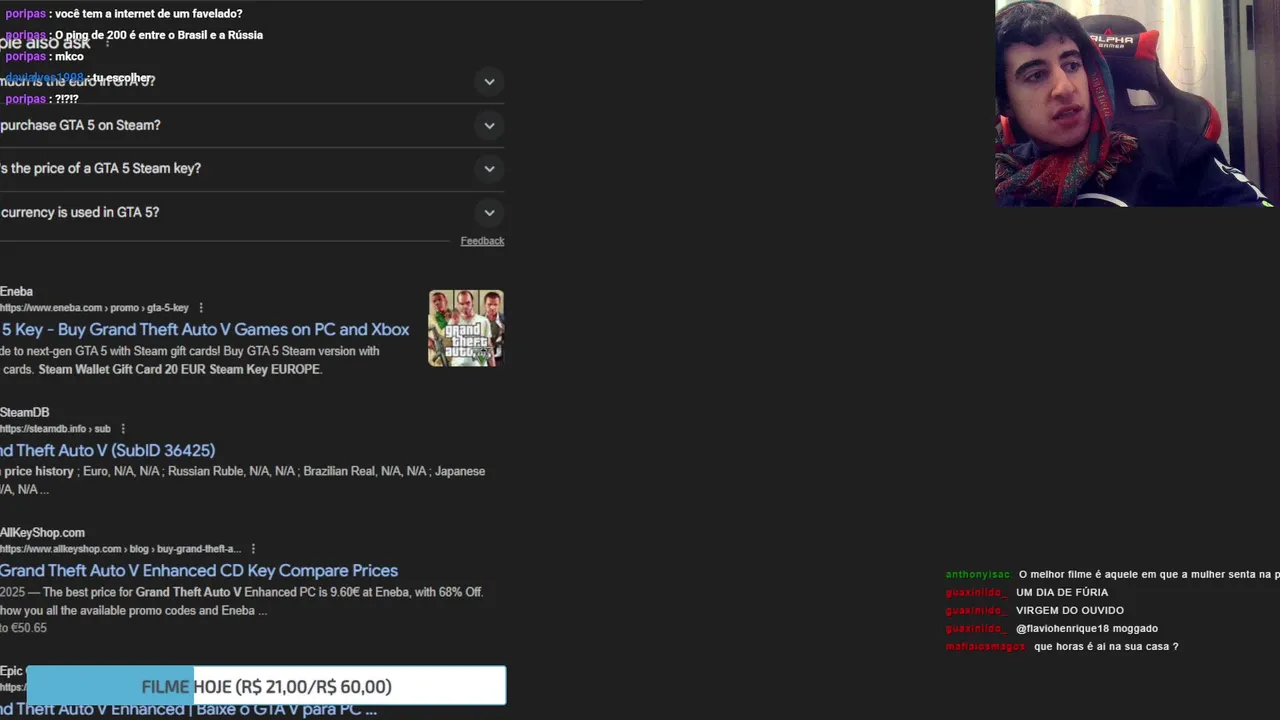
Task: Click the steamdb.info sub URL
Action: 55,429
